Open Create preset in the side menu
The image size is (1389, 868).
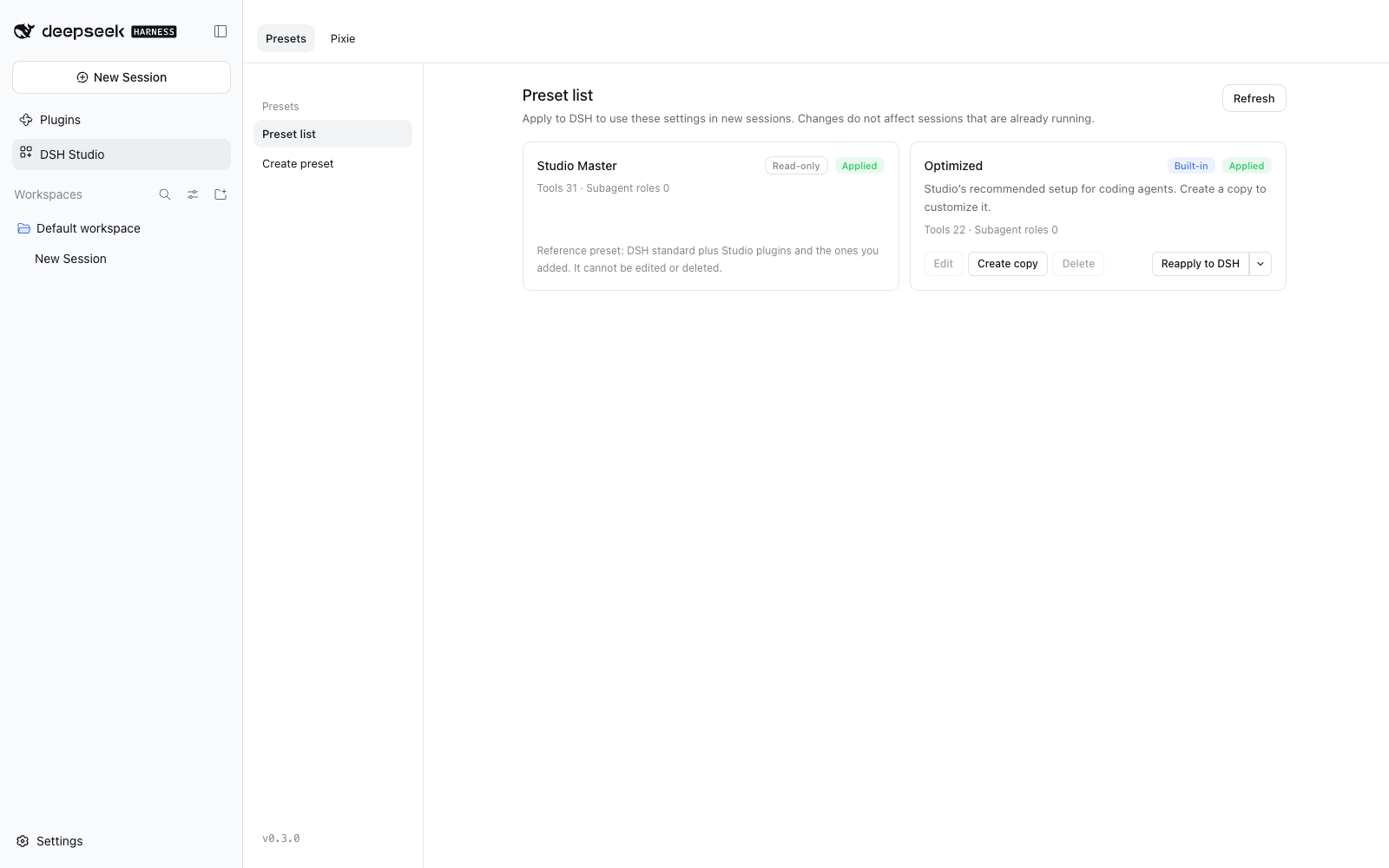(x=332, y=163)
